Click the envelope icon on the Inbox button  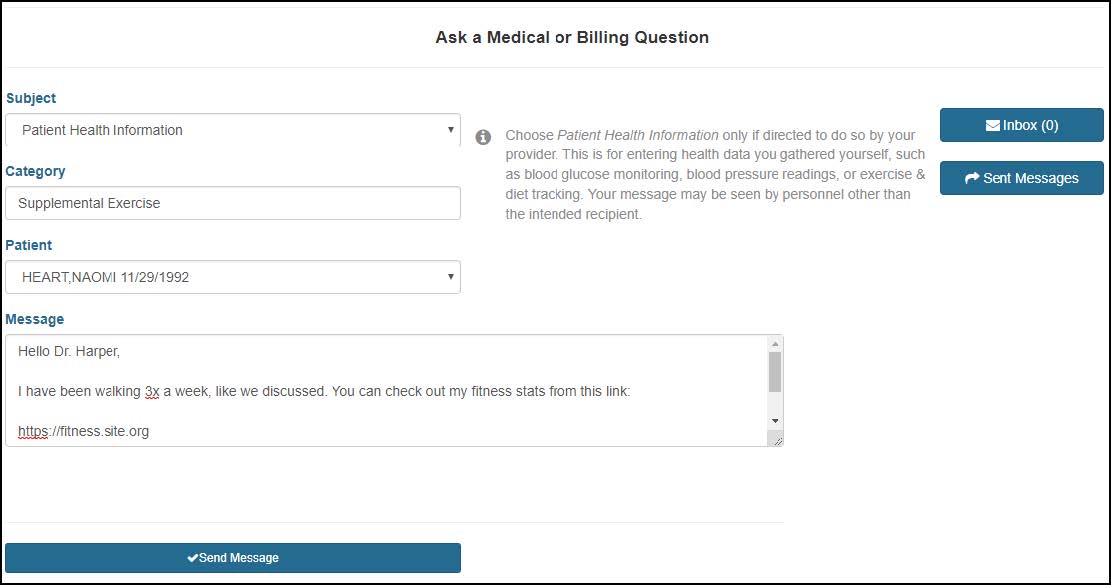(x=992, y=125)
